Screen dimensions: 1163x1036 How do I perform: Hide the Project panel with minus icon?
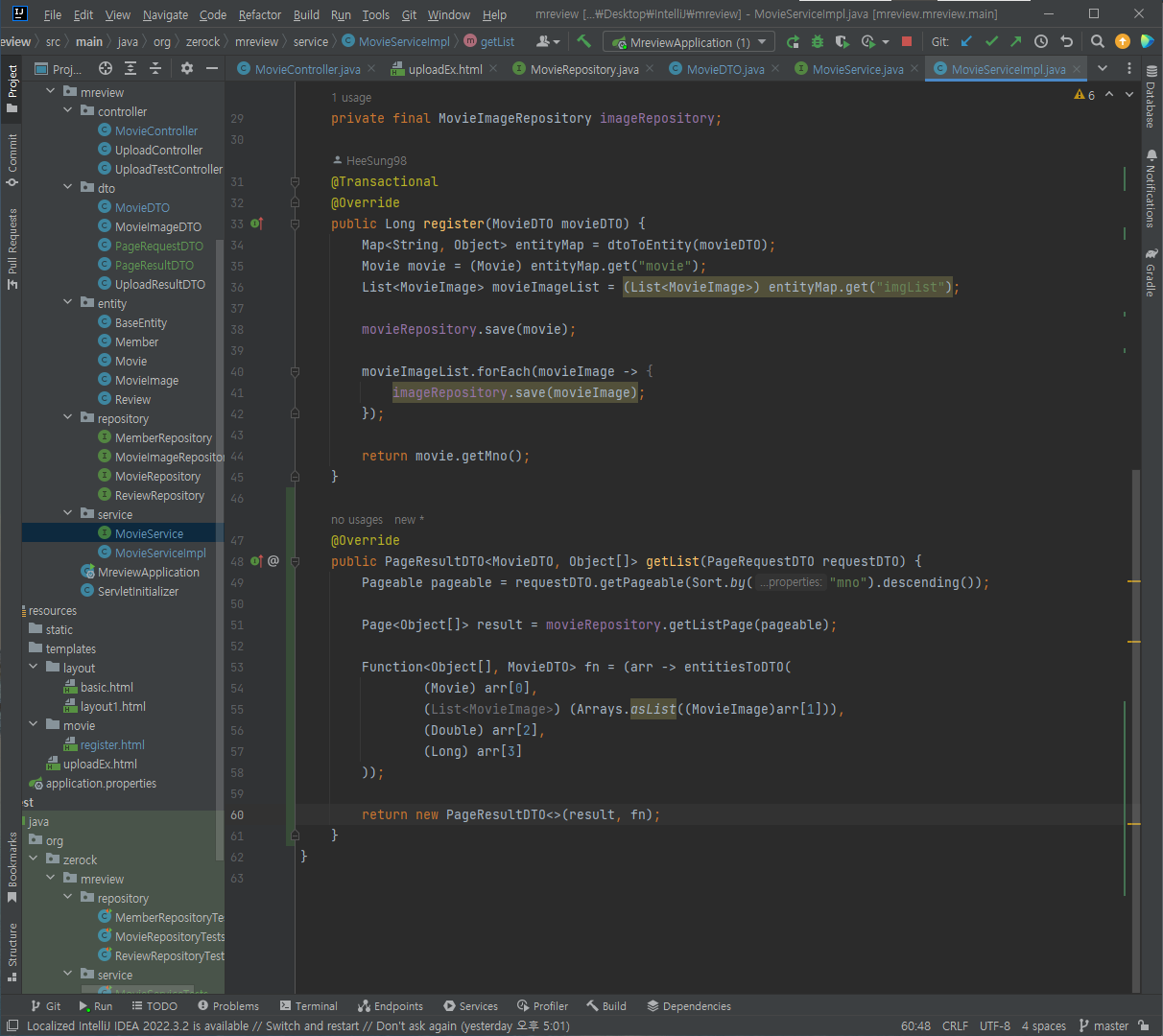212,68
